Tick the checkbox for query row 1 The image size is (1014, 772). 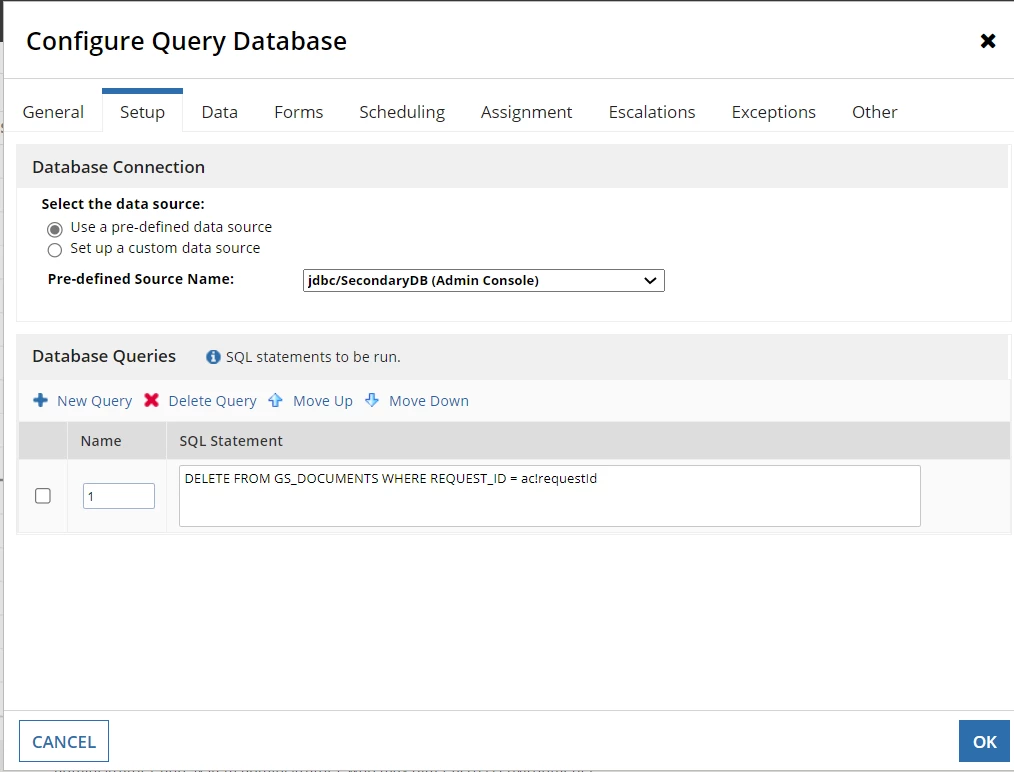pyautogui.click(x=43, y=496)
